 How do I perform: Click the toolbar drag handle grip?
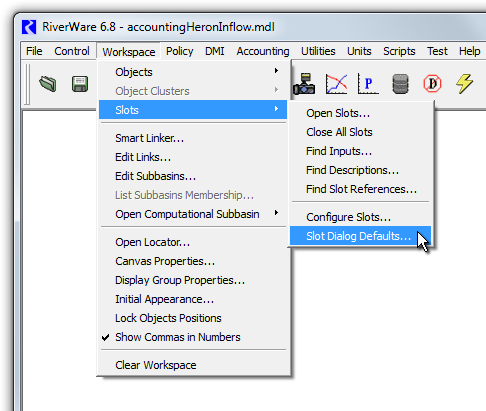[27, 84]
